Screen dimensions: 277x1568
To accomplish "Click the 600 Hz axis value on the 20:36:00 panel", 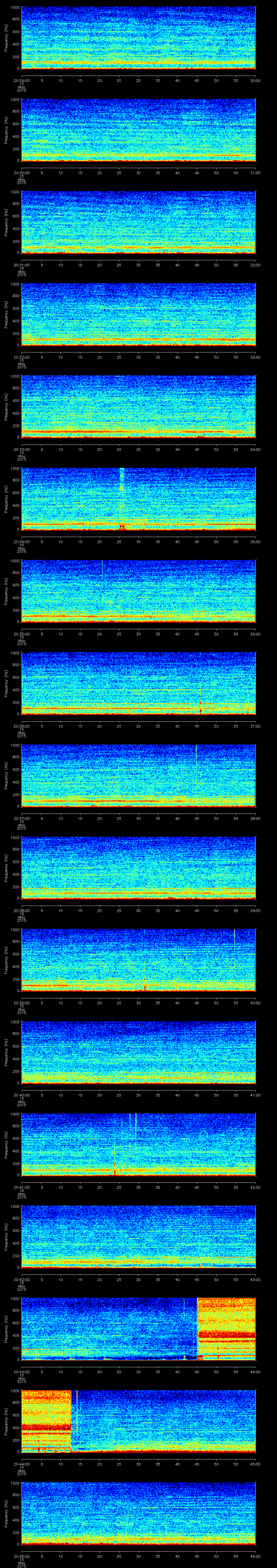I will pyautogui.click(x=16, y=678).
